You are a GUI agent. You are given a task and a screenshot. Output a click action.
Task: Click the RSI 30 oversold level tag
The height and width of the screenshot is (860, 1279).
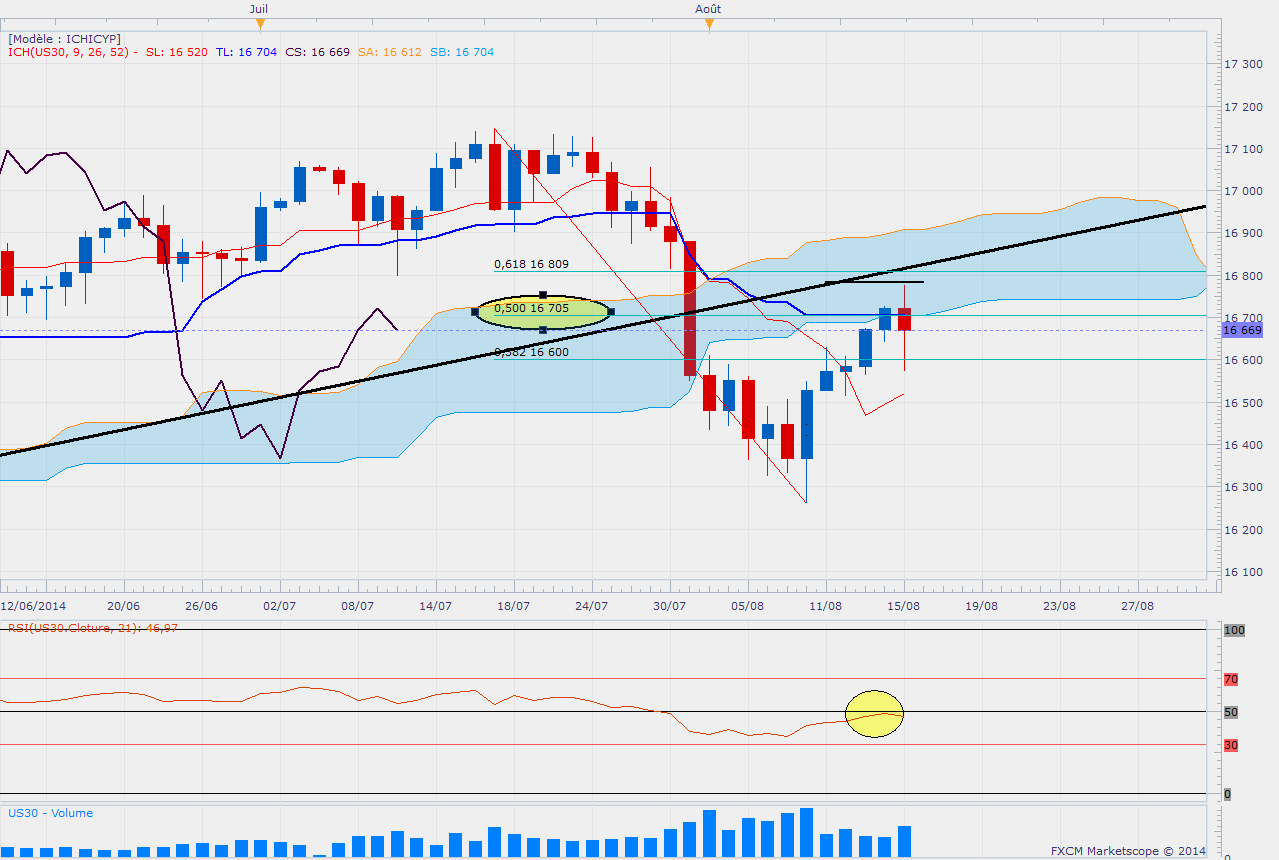(x=1231, y=745)
